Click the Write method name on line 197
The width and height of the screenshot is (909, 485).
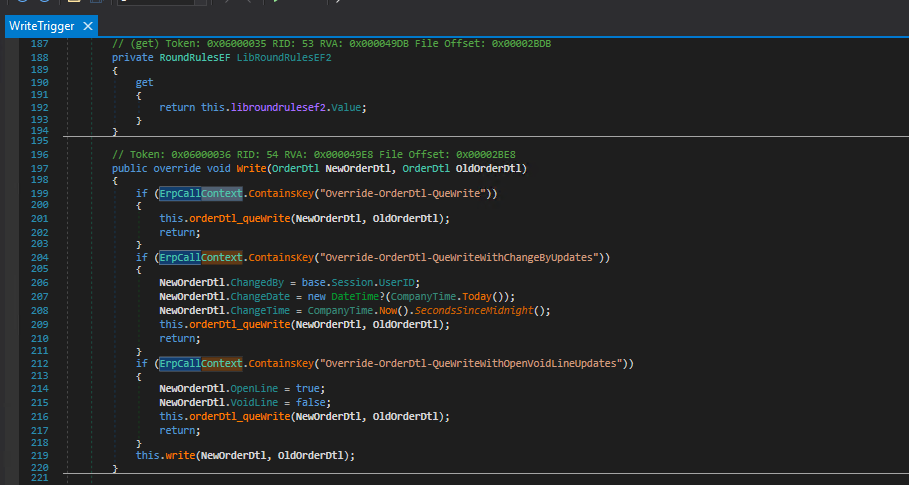(x=253, y=168)
